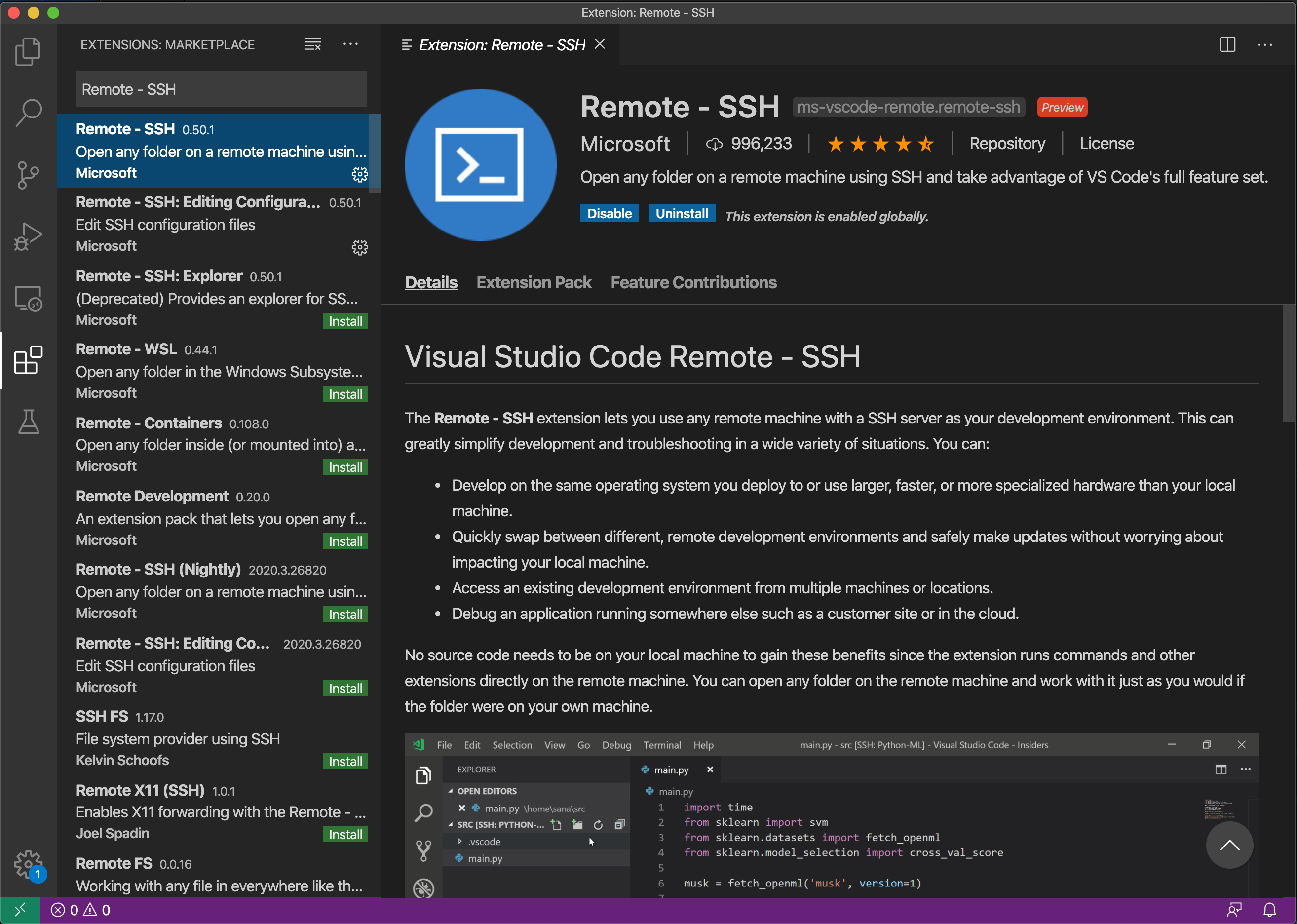Screen dimensions: 1297x924
Task: Open the Source Control view icon
Action: click(x=28, y=175)
